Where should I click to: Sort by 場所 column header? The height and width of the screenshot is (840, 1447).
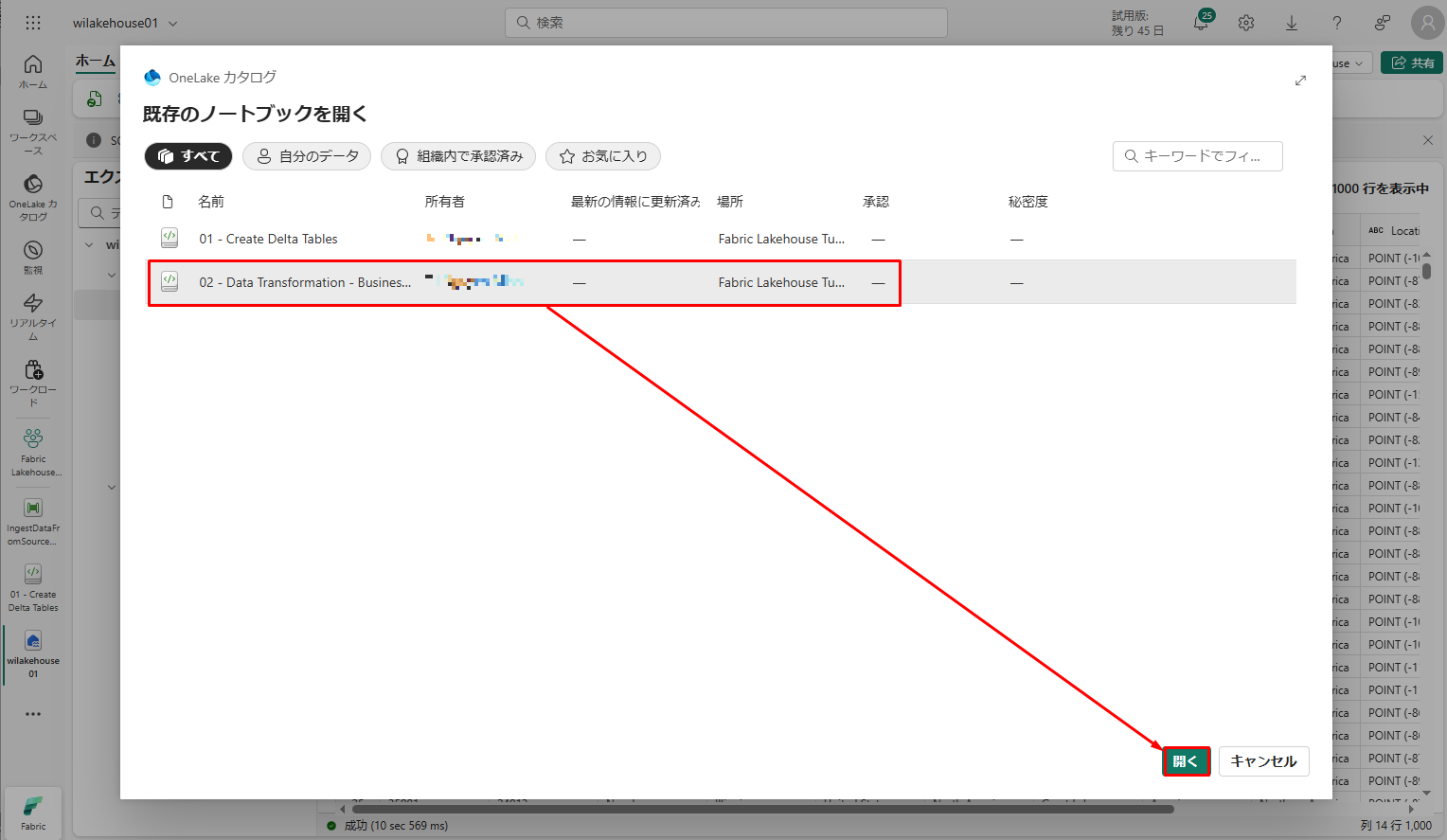coord(730,202)
